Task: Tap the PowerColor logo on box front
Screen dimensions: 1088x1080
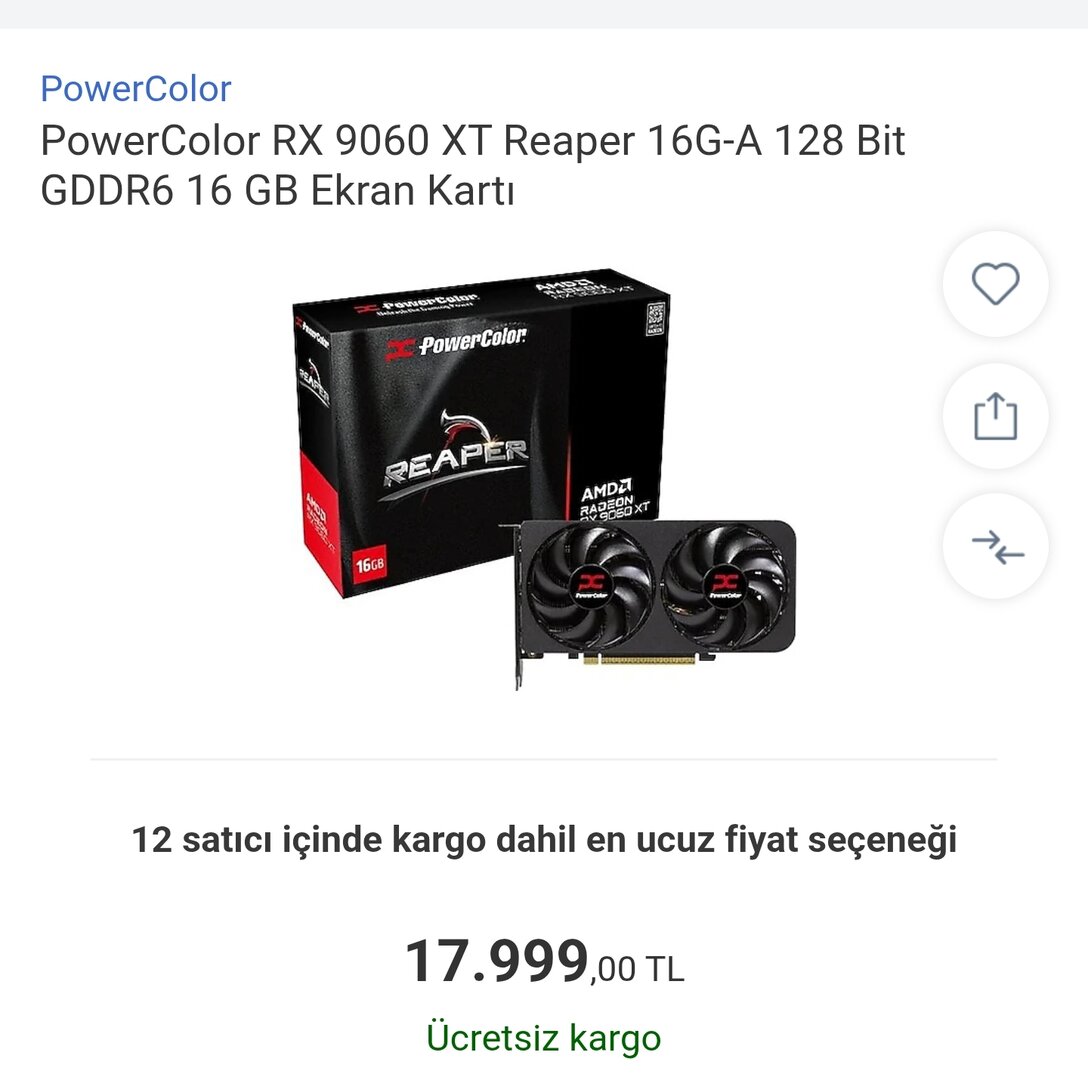Action: [456, 343]
